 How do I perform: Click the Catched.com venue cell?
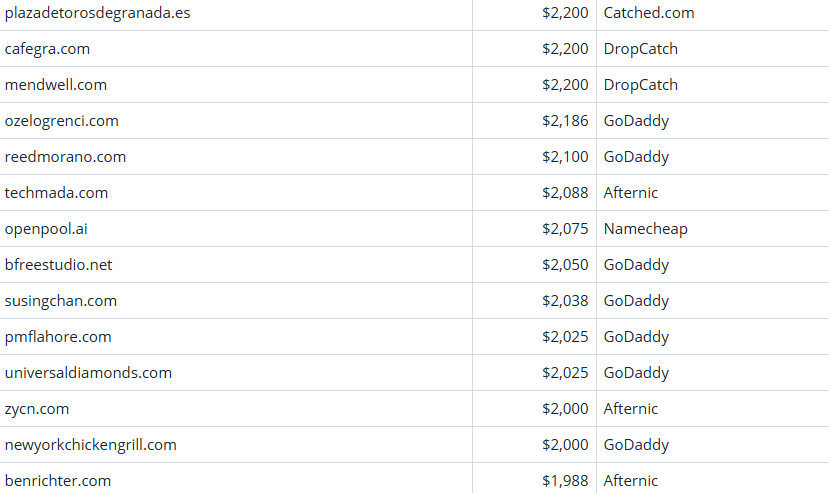point(648,13)
